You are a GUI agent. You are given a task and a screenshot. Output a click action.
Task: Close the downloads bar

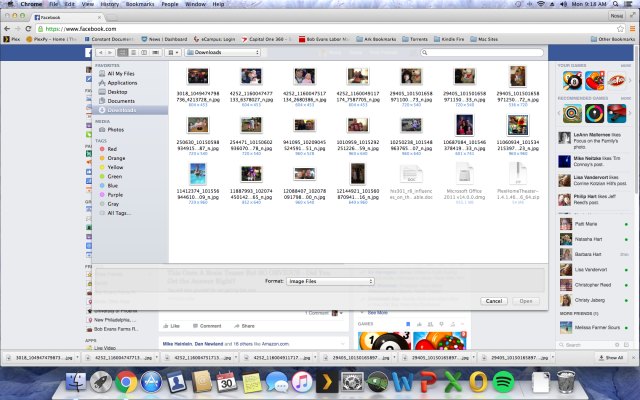click(633, 358)
